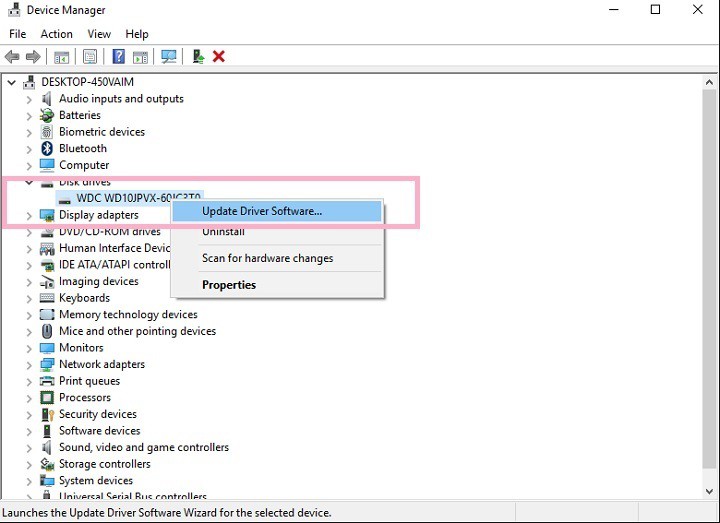Screen dimensions: 720x523
Task: Click the vertical scrollbar thumb
Action: (709, 279)
